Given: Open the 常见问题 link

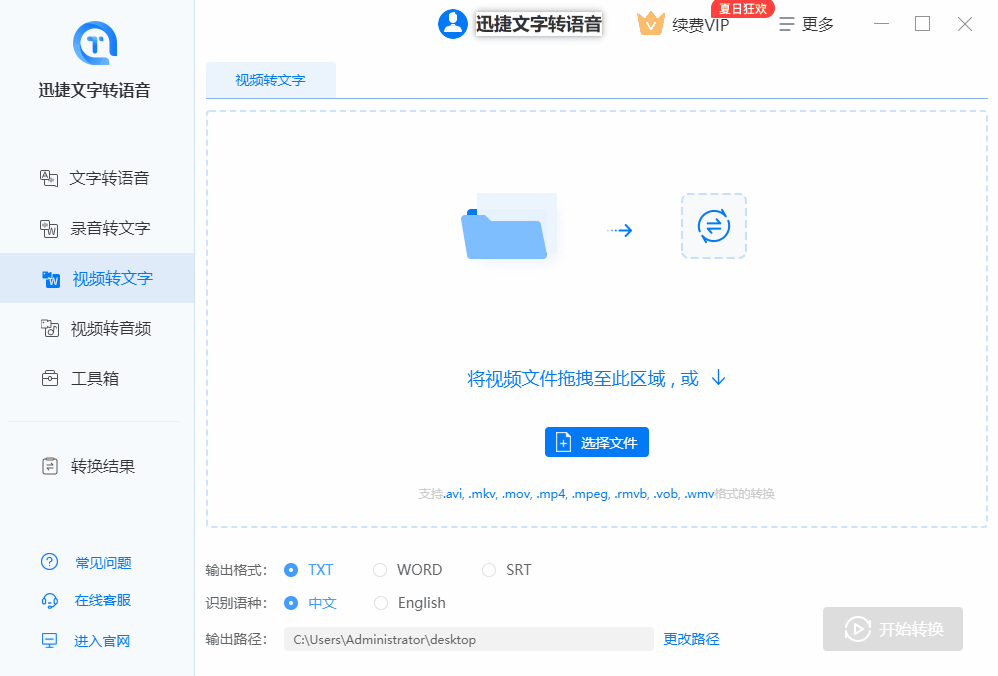Looking at the screenshot, I should 103,563.
